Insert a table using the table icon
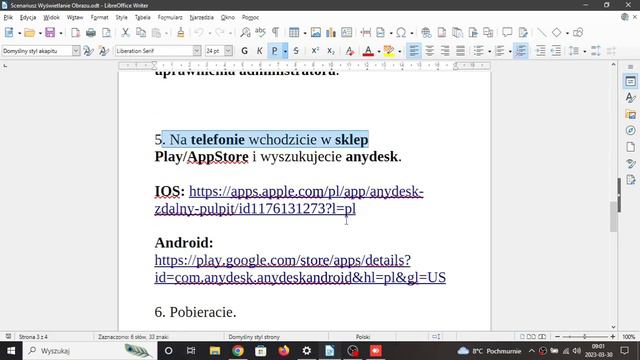 294,33
